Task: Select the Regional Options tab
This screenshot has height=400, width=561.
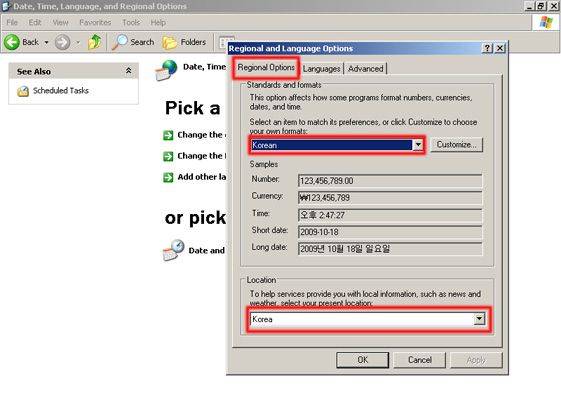Action: (x=266, y=67)
